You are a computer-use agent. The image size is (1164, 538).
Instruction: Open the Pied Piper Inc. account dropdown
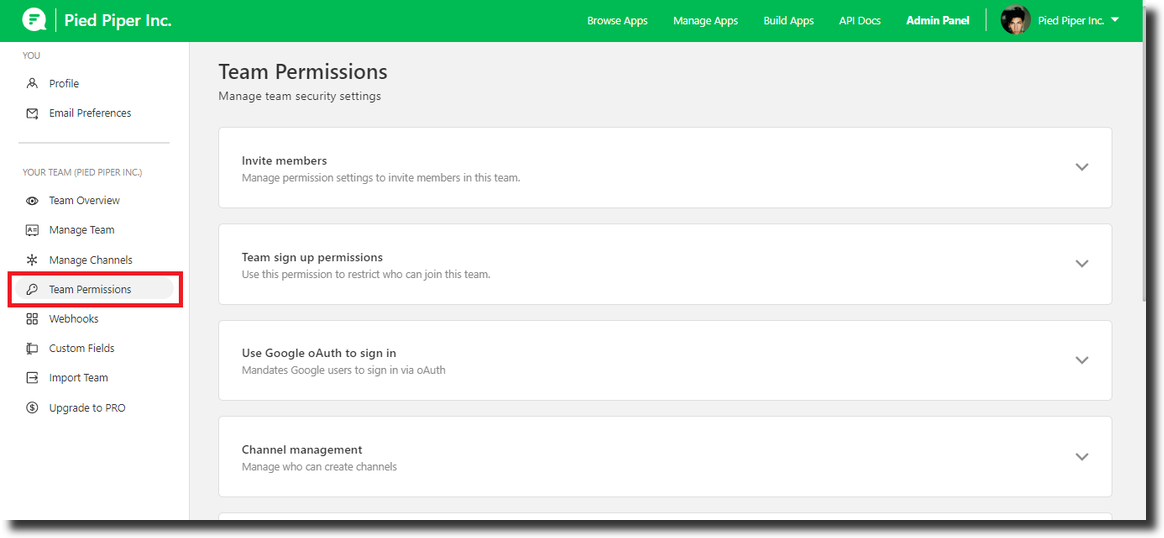(1078, 21)
